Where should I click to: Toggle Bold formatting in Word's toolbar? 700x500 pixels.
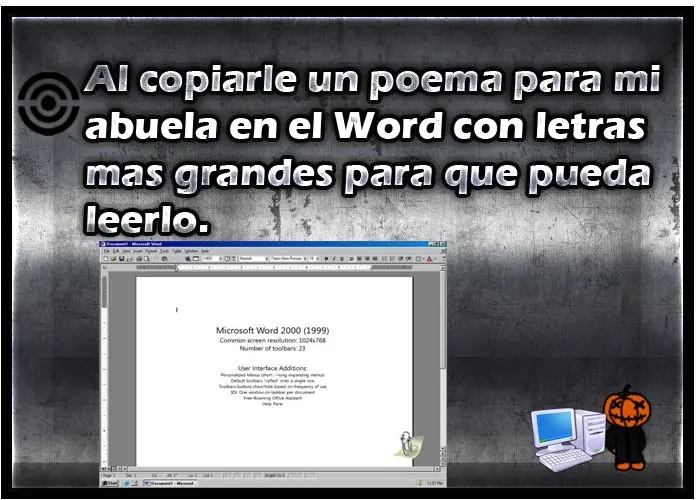[x=326, y=258]
